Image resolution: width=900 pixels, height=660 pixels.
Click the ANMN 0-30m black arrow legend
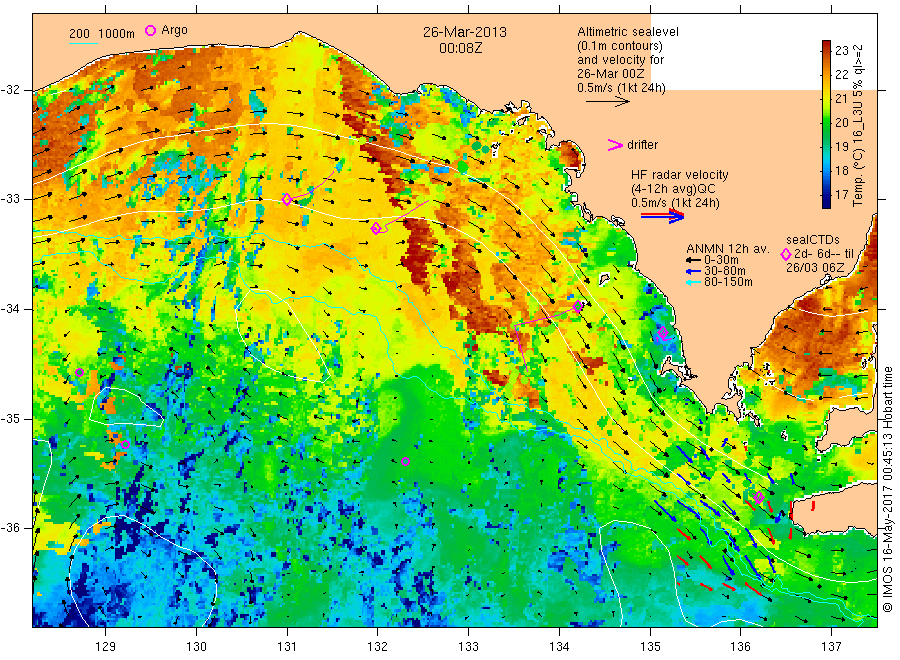click(x=694, y=261)
